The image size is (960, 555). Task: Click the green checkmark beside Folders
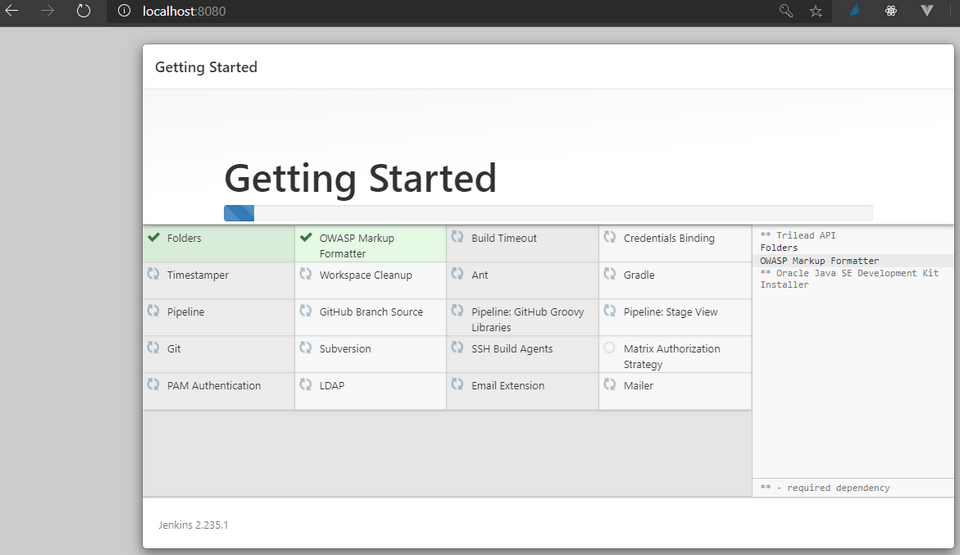pos(154,237)
